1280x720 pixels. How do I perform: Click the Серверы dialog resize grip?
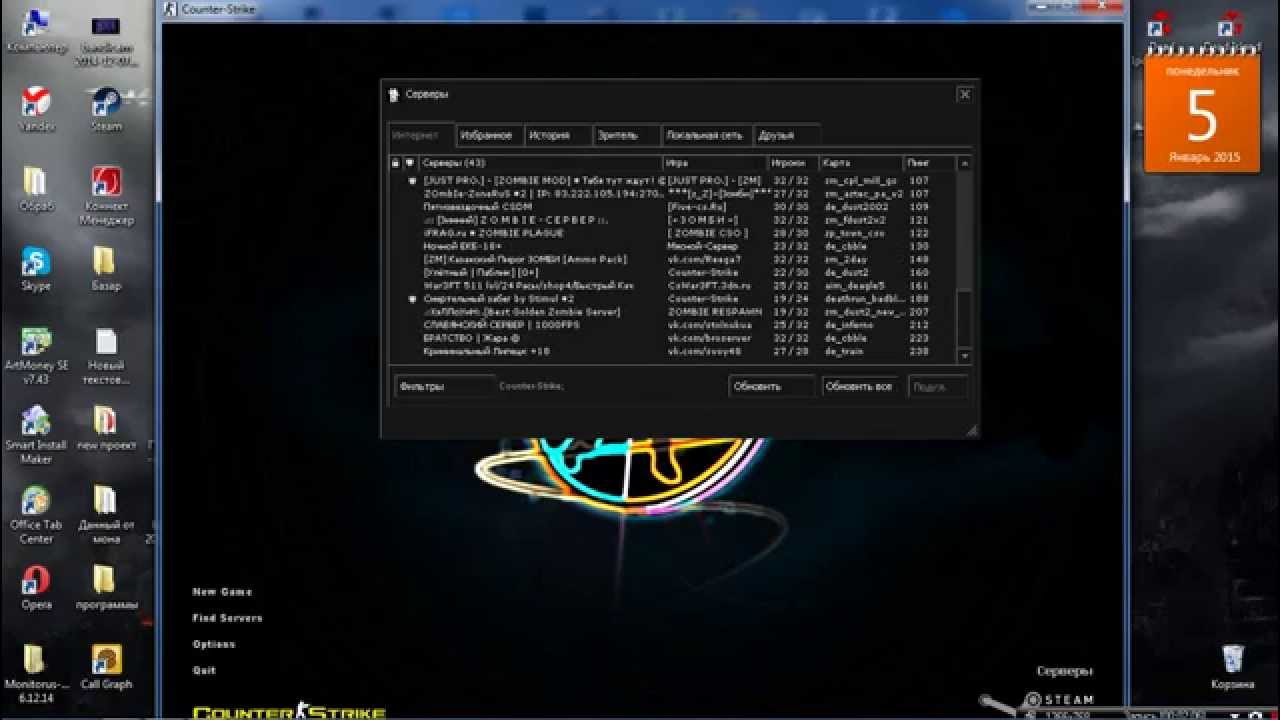971,430
